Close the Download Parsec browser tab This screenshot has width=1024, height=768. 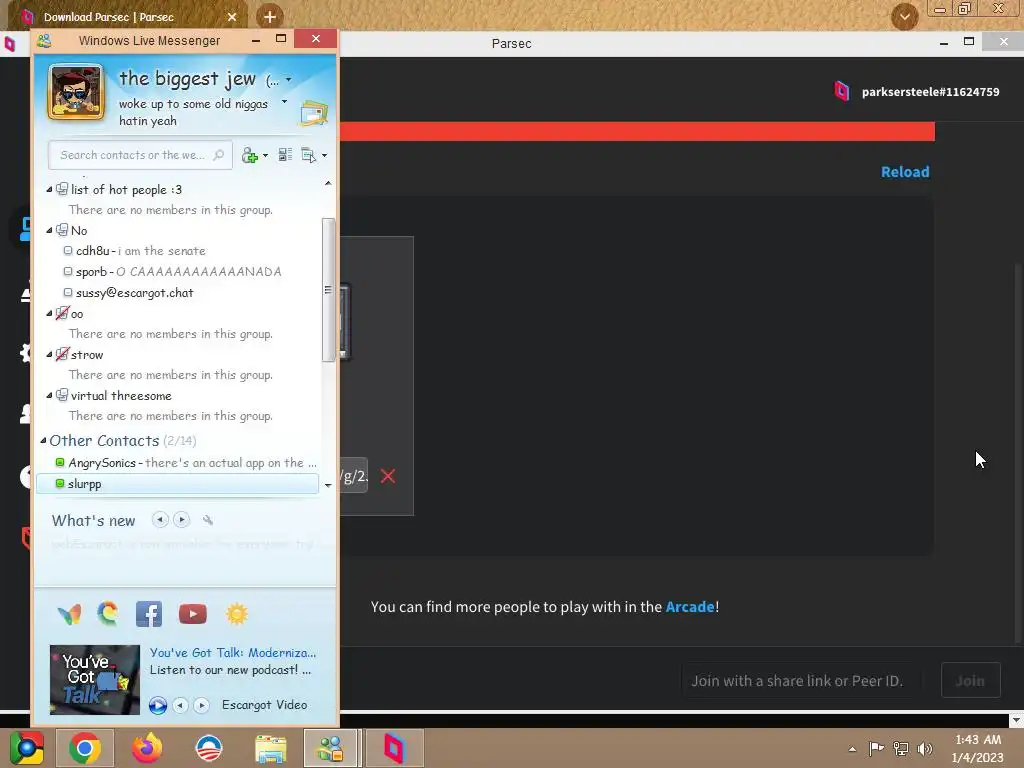coord(232,17)
